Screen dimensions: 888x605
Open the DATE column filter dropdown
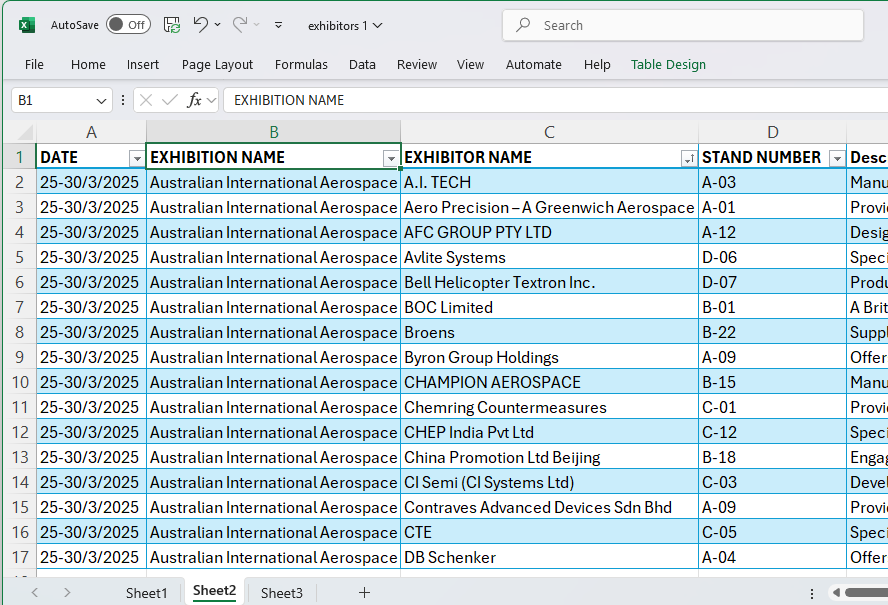[136, 159]
